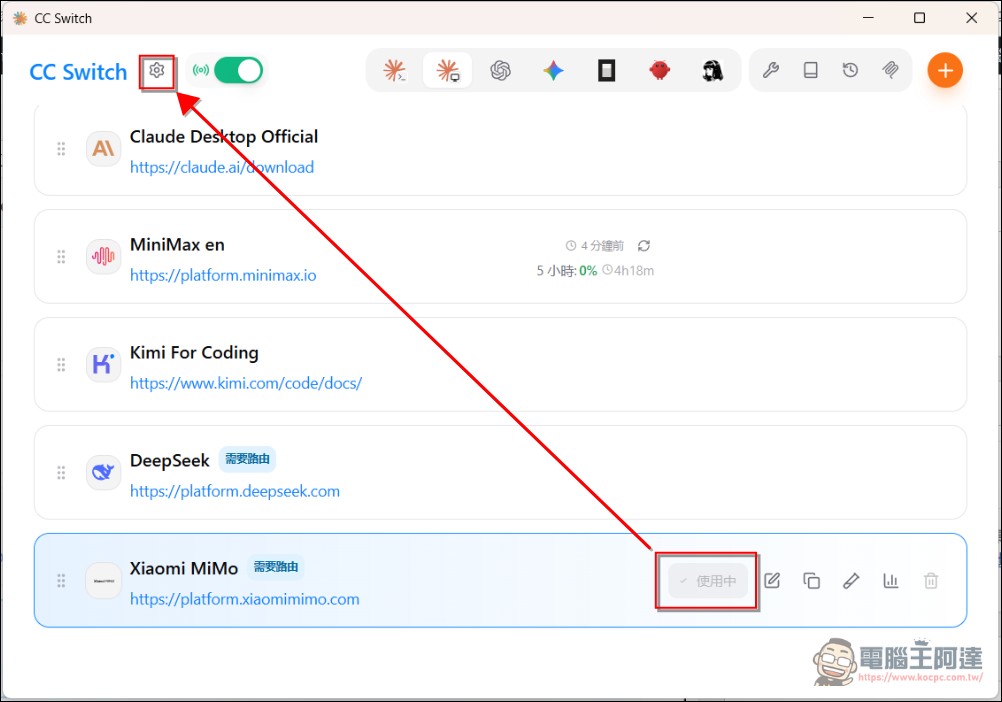
Task: Click the Xiaomi MiMo drag handle
Action: 61,581
